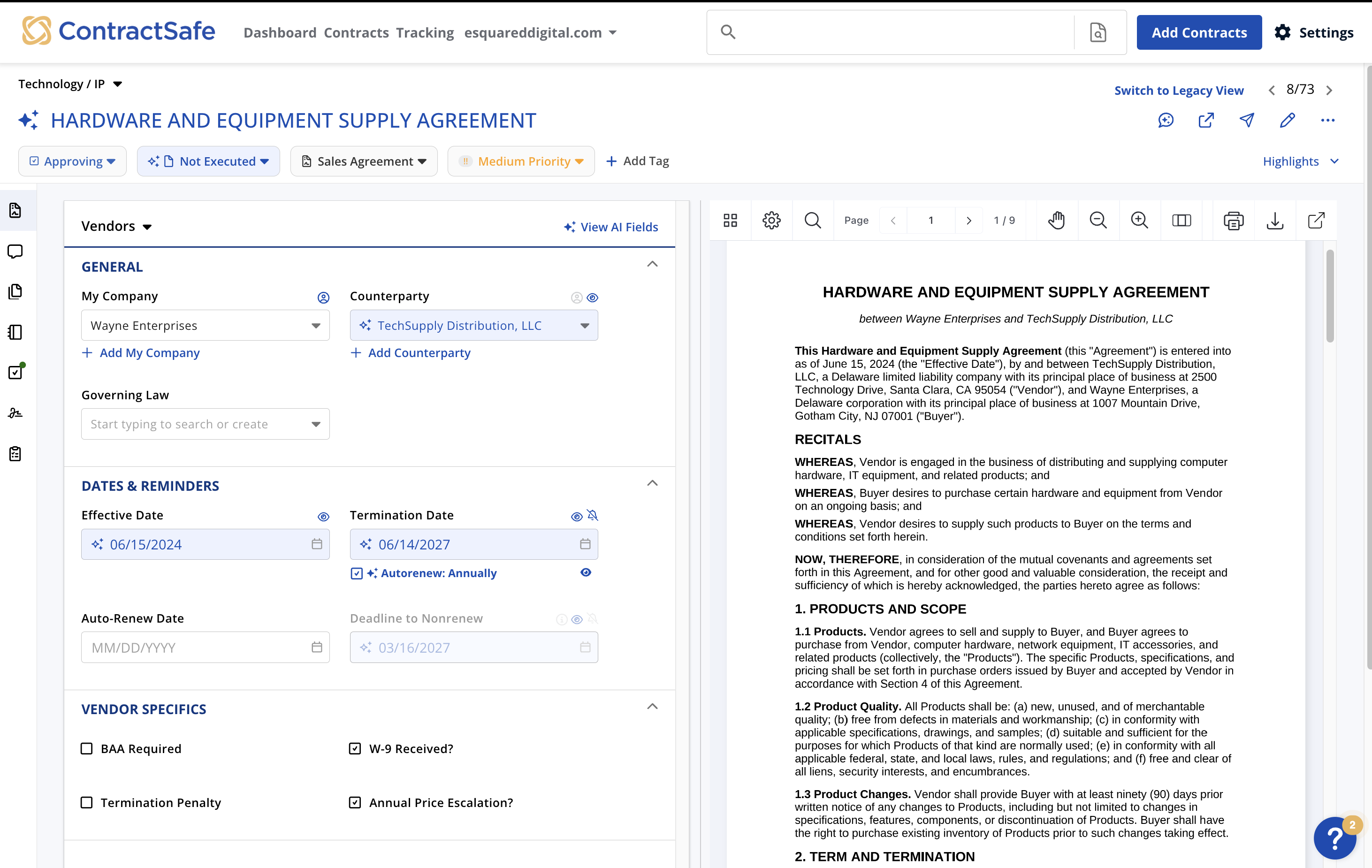This screenshot has height=868, width=1372.
Task: Open the document summary panel icon
Action: (x=15, y=210)
